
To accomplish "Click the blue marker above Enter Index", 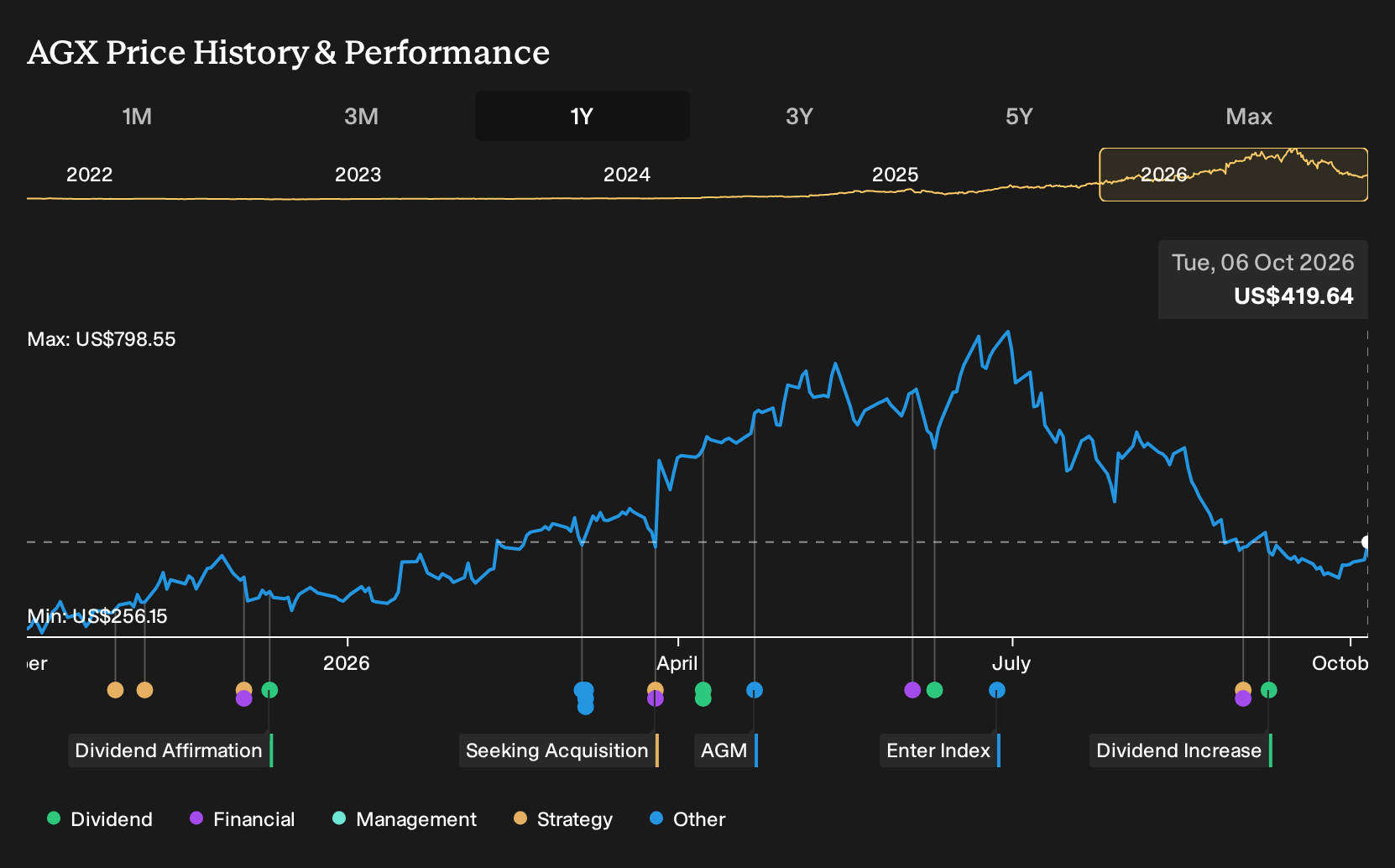I will click(x=997, y=690).
